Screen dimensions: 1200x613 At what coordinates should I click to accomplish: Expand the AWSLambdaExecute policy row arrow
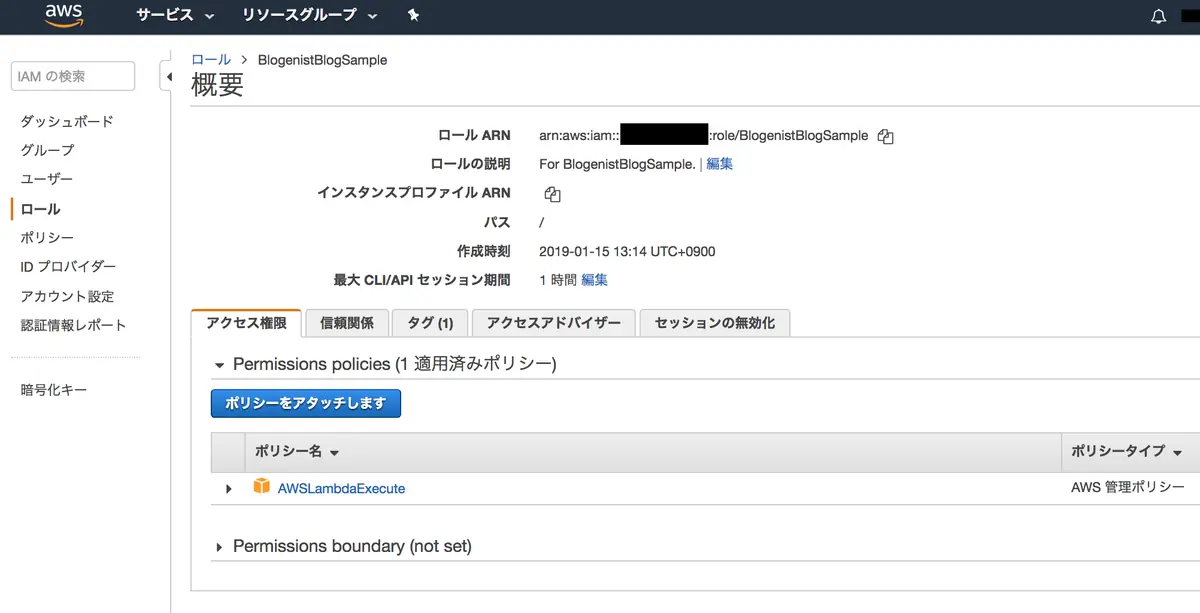click(x=229, y=489)
